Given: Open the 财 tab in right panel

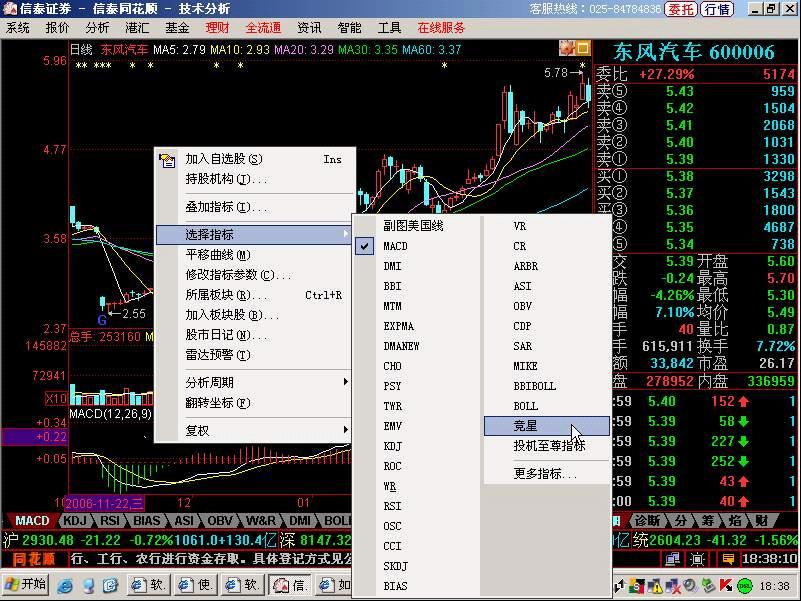Looking at the screenshot, I should click(x=761, y=521).
